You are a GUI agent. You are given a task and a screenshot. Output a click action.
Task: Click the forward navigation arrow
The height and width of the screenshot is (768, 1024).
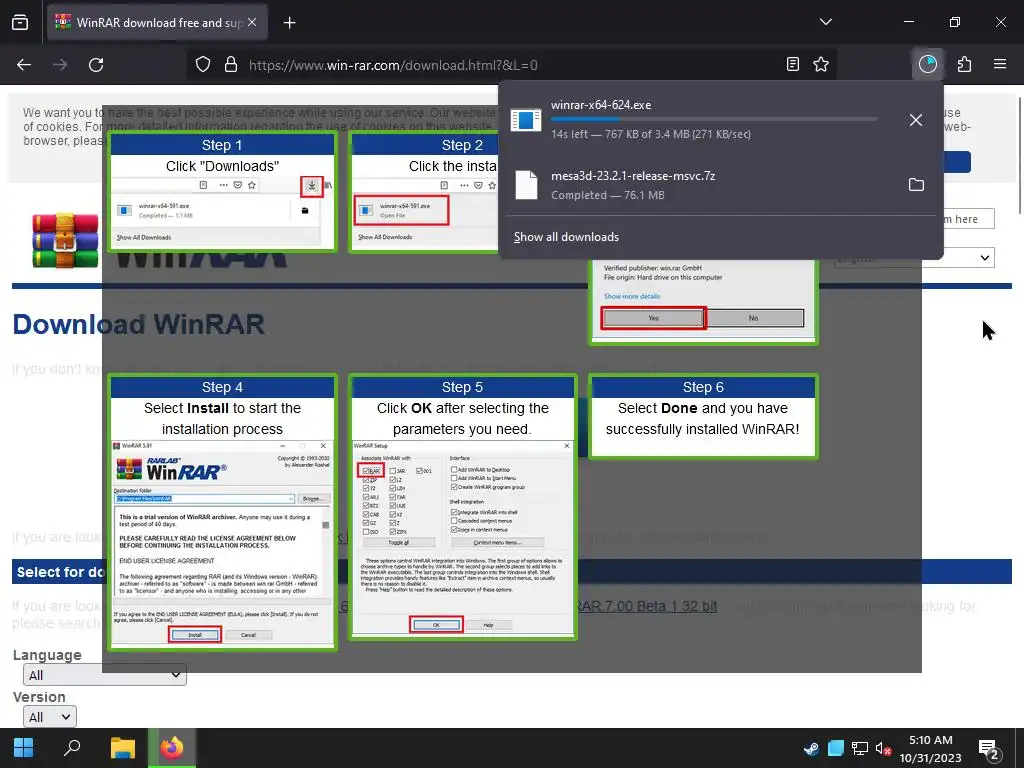60,65
